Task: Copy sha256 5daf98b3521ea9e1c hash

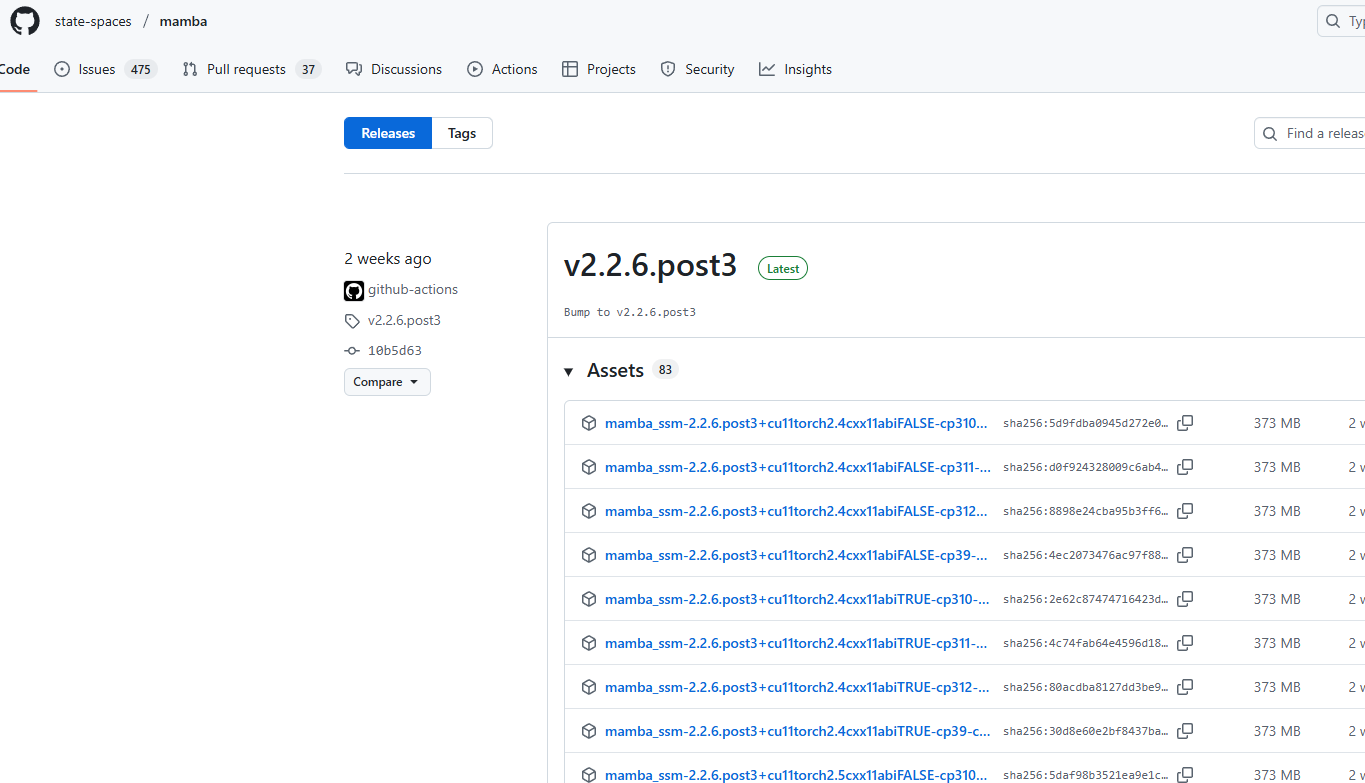Action: 1185,775
